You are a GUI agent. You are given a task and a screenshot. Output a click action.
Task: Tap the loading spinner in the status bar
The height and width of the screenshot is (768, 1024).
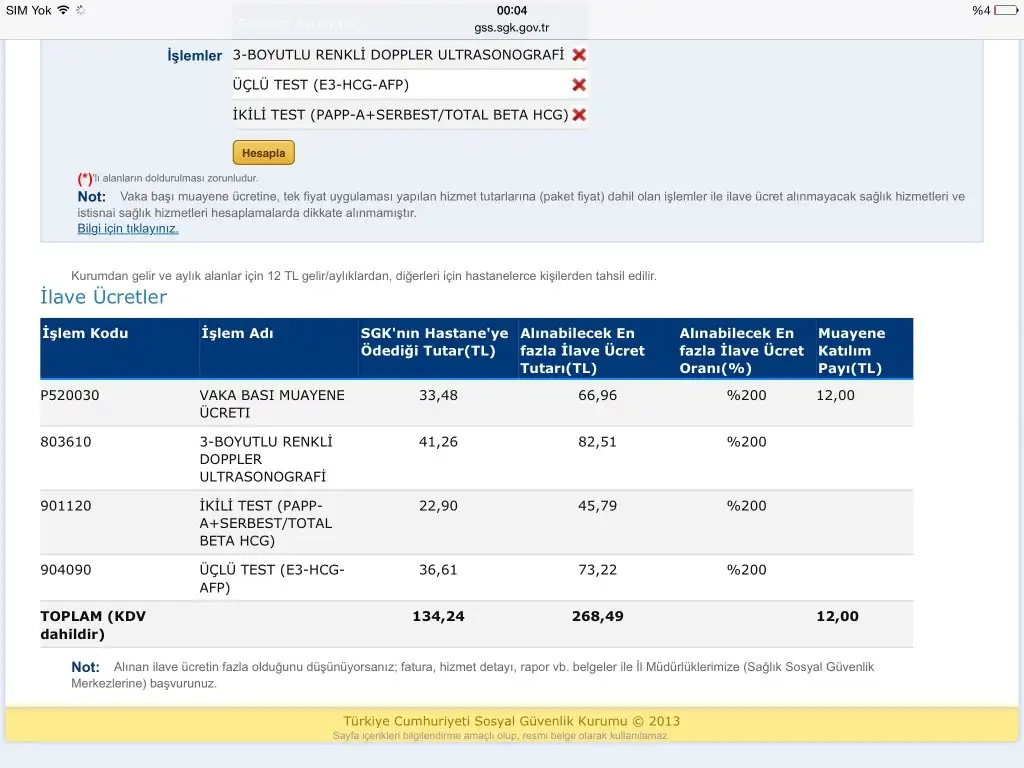81,10
